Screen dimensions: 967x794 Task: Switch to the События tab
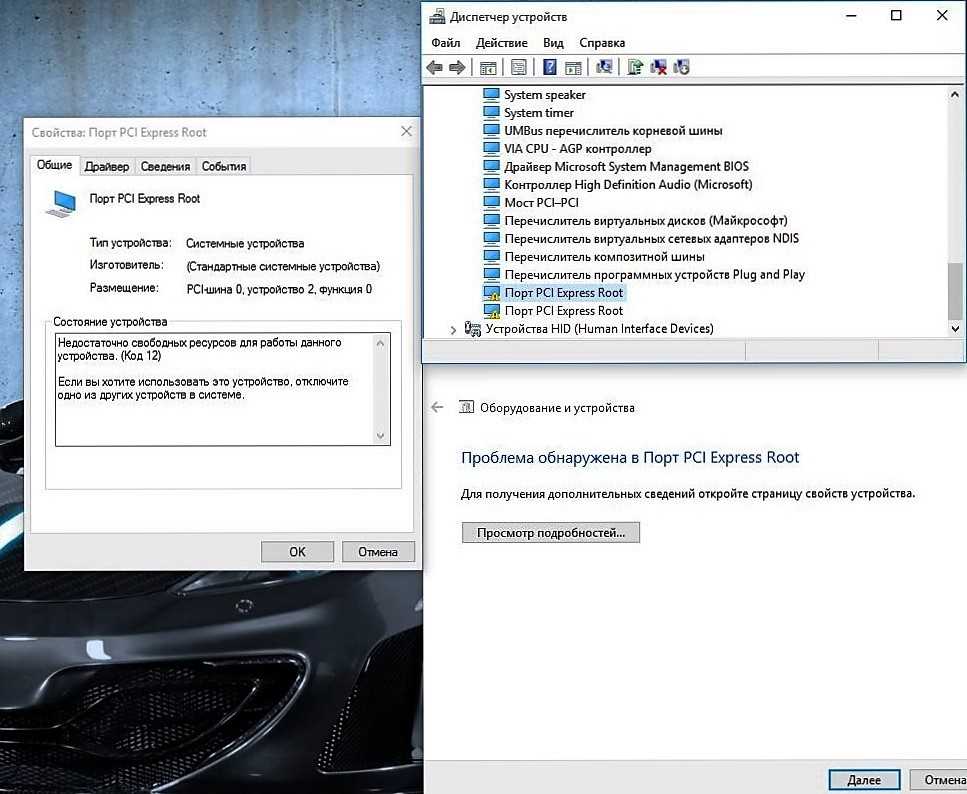point(224,167)
